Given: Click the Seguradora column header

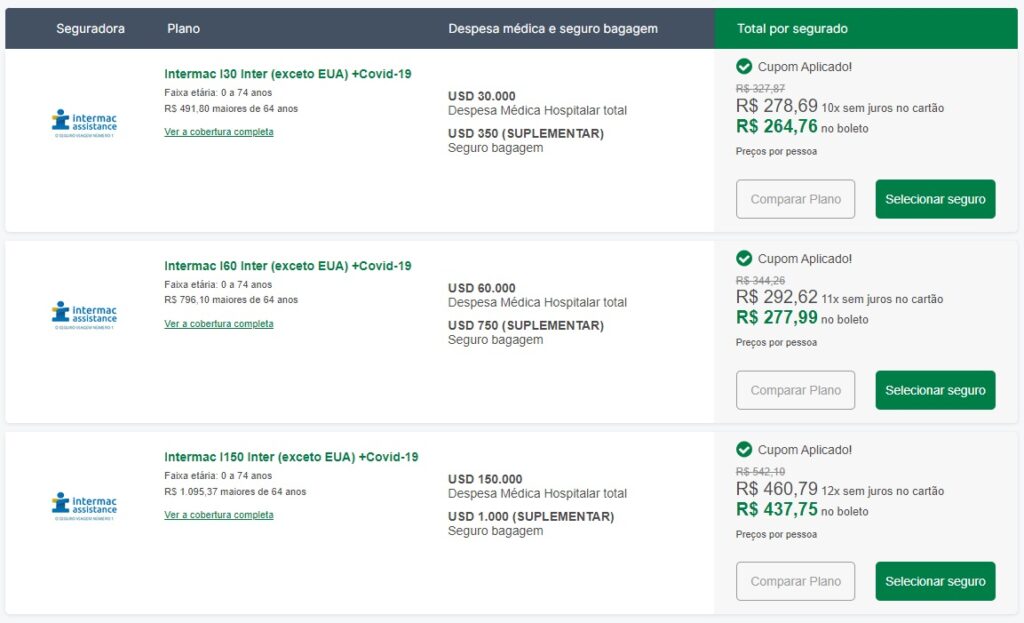Looking at the screenshot, I should [90, 29].
